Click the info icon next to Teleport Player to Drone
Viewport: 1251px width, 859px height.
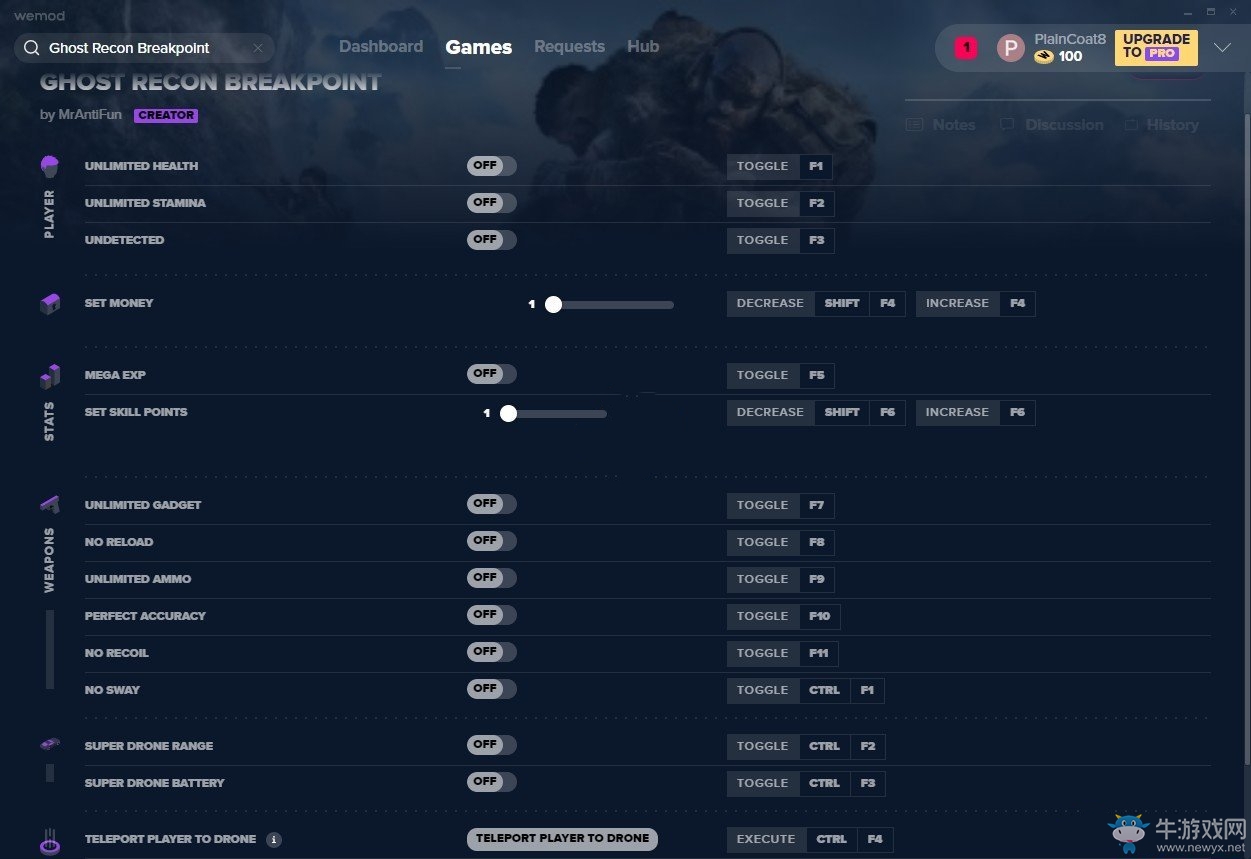pyautogui.click(x=274, y=840)
